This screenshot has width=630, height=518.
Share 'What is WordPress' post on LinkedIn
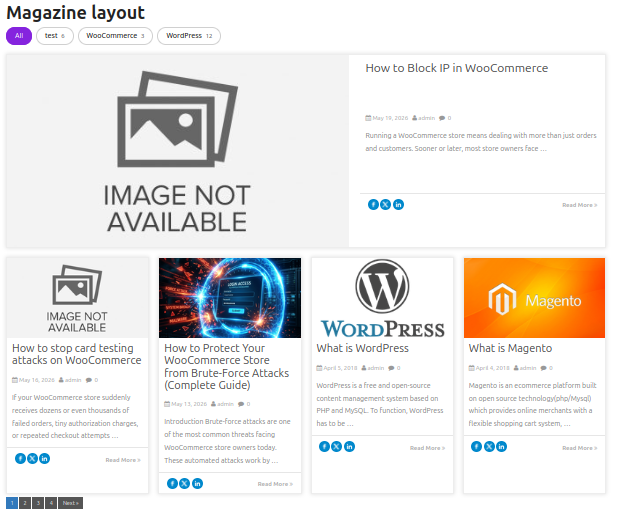pyautogui.click(x=350, y=446)
